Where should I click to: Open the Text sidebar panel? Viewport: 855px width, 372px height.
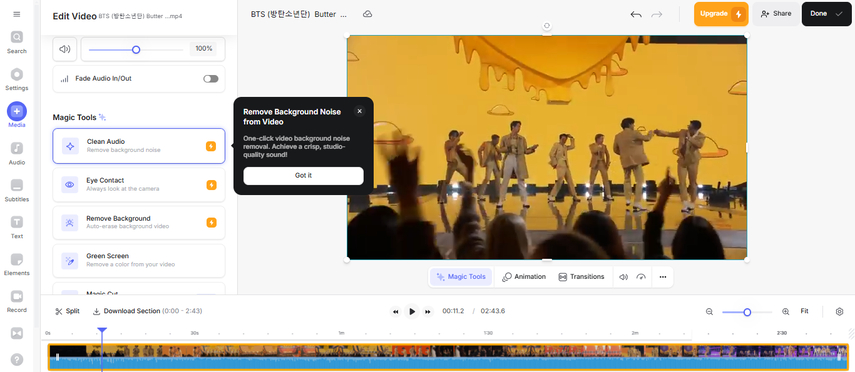16,227
